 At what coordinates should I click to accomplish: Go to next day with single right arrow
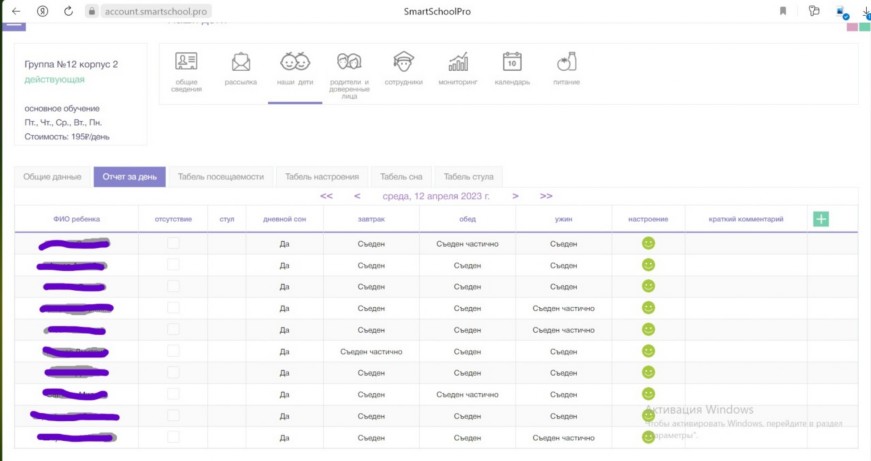515,196
